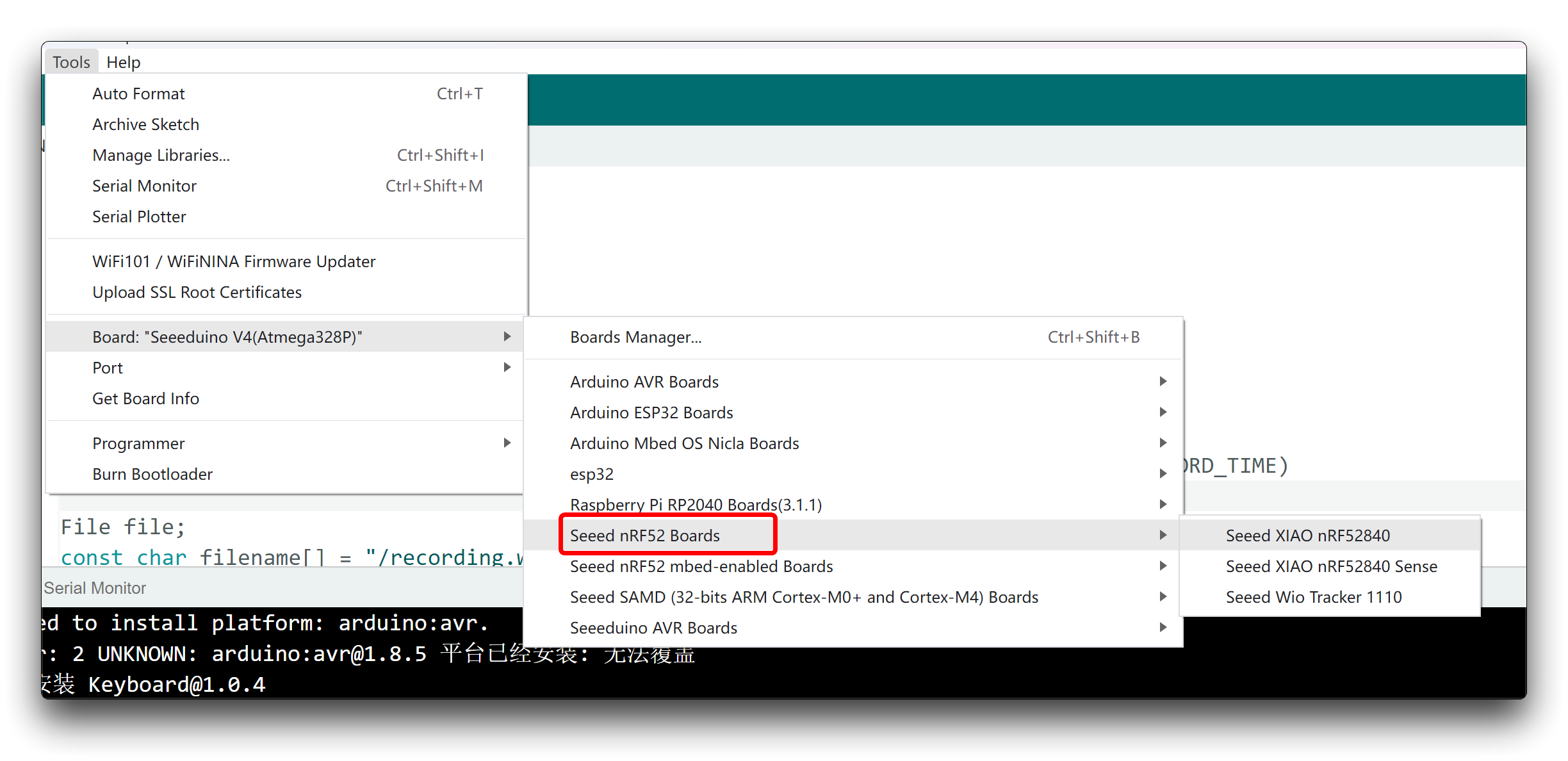
Task: Expand Seeed nRF52 Boards submenu
Action: coord(853,536)
